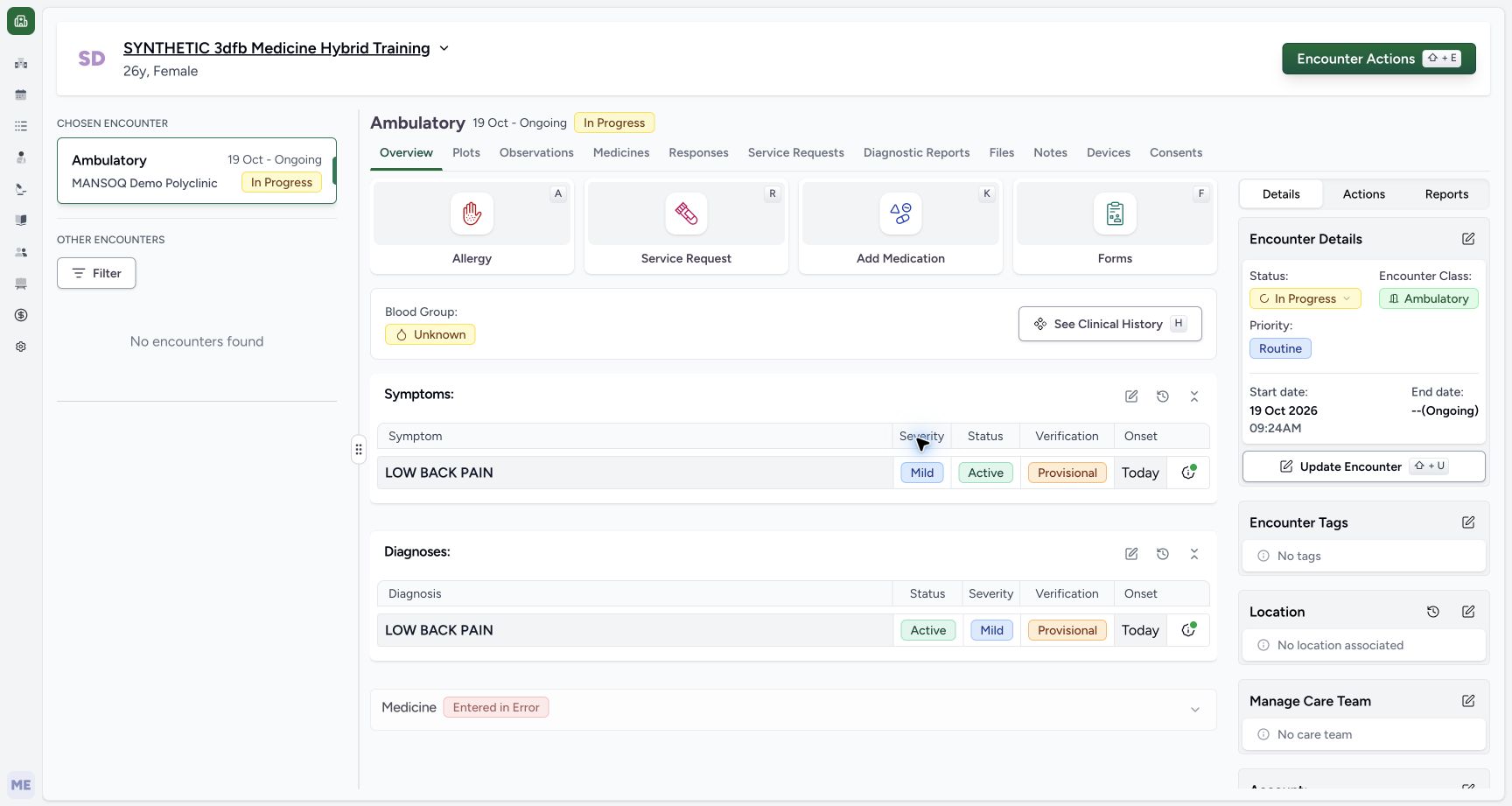Open the Observations tab
The height and width of the screenshot is (806, 1512).
coord(536,152)
